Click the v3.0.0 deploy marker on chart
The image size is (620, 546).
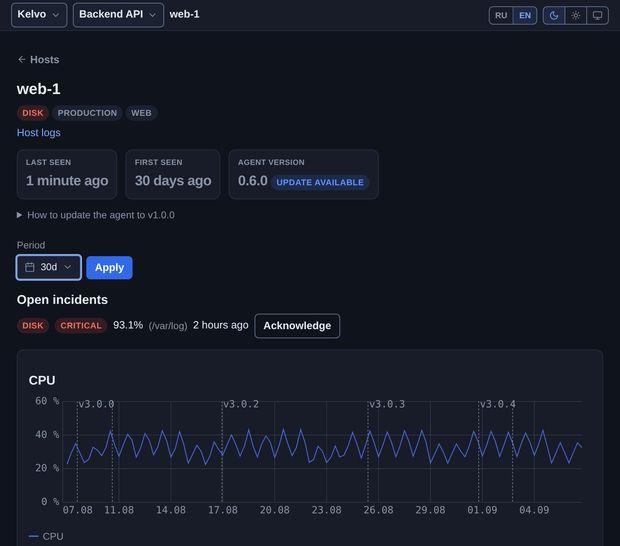(96, 404)
